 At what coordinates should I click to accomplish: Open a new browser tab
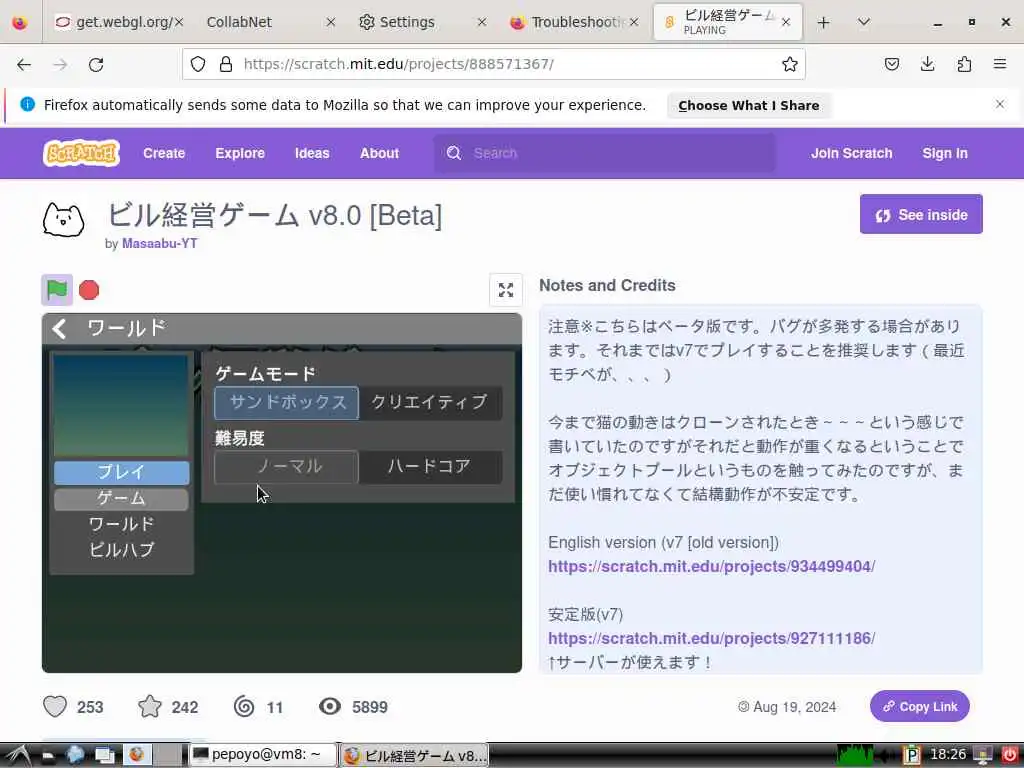tap(824, 23)
